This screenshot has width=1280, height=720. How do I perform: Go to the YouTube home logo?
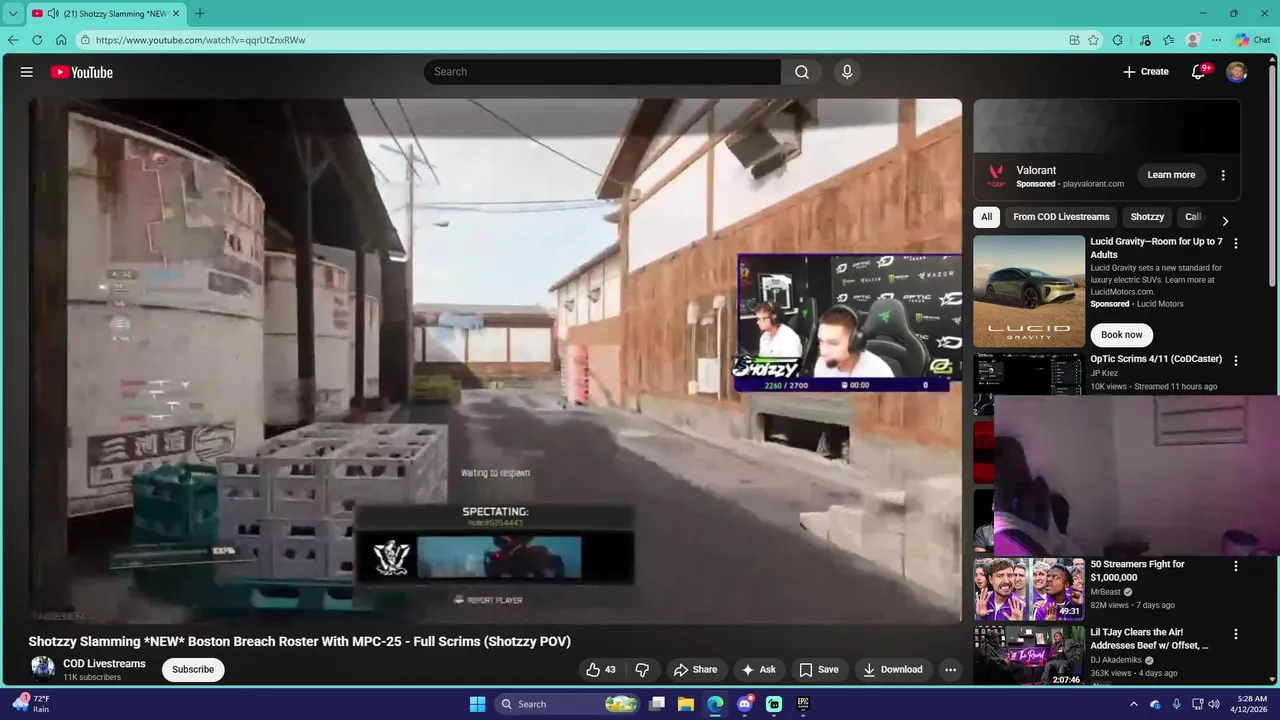pos(82,72)
